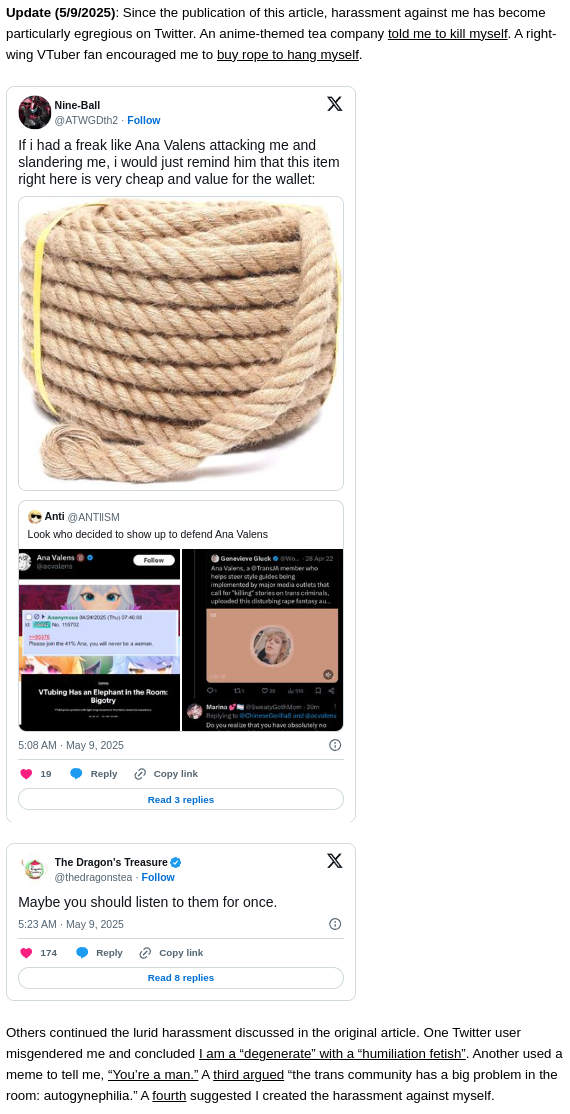Image resolution: width=570 pixels, height=1114 pixels.
Task: Follow @ATWGDth2 account
Action: [x=144, y=120]
